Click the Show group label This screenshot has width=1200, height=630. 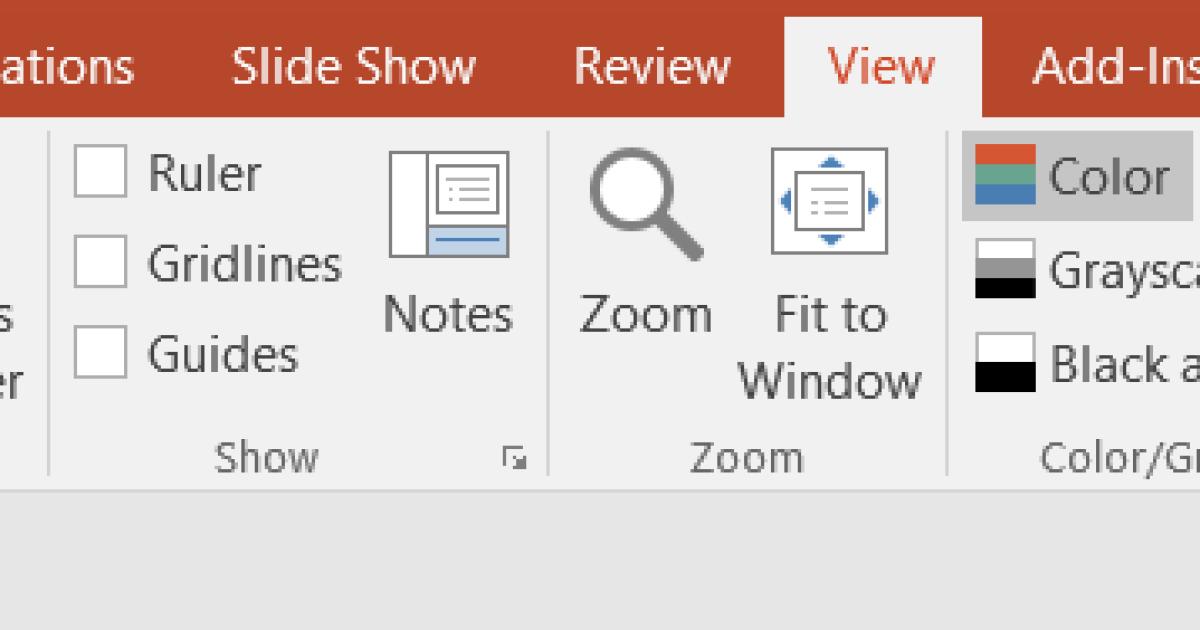click(265, 456)
